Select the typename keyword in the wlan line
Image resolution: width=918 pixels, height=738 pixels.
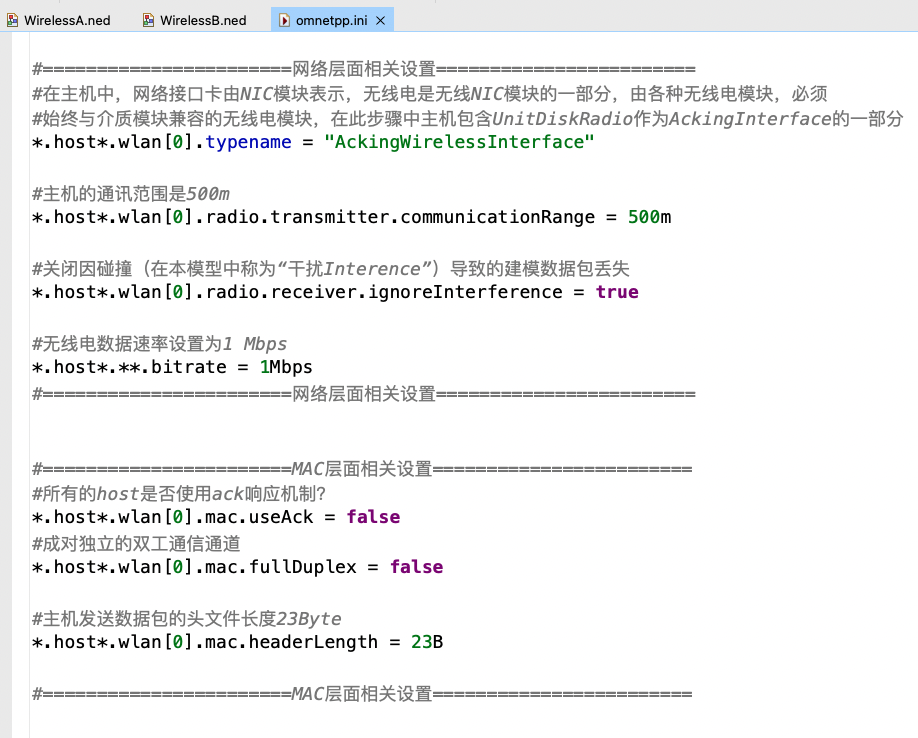pyautogui.click(x=248, y=142)
